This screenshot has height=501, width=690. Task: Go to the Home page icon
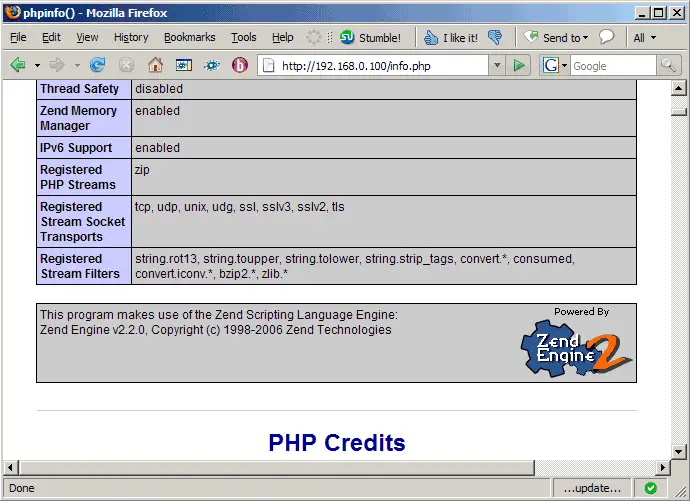155,65
